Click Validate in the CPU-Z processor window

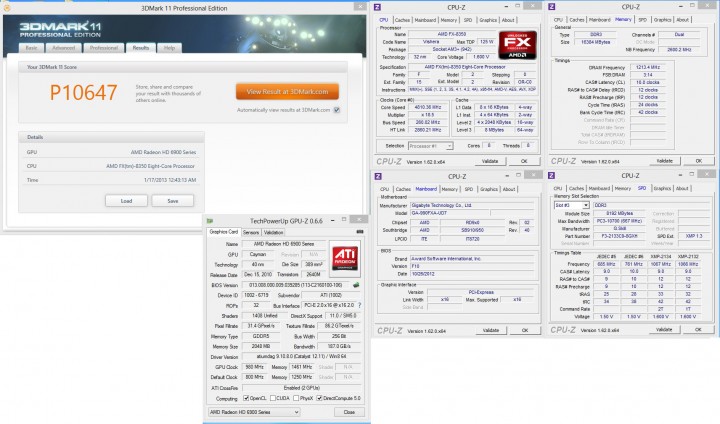(490, 161)
